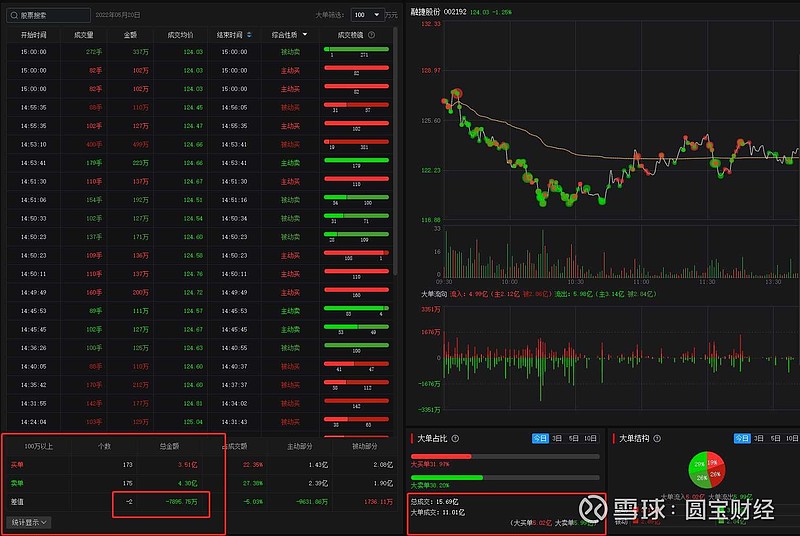Viewport: 800px width, 536px height.
Task: Click help icon next to 成交棱镜
Action: pyautogui.click(x=371, y=35)
